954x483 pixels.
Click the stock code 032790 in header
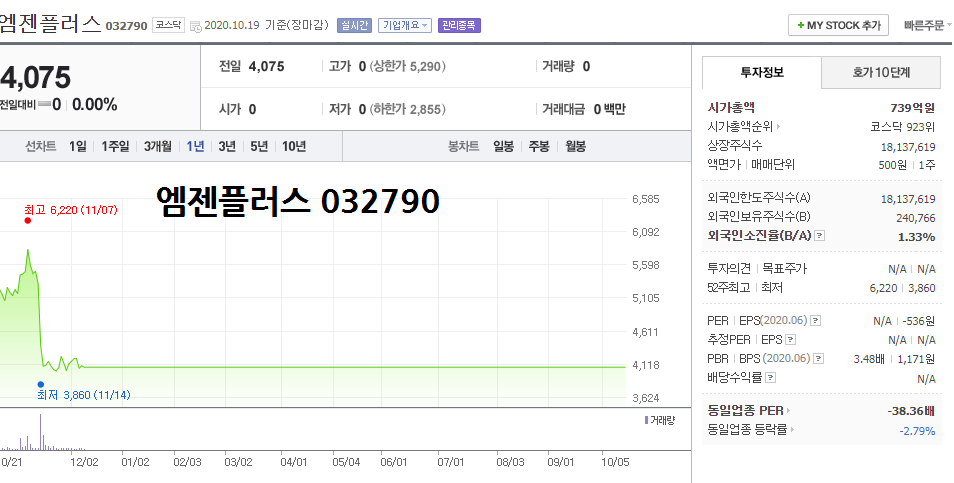[x=127, y=26]
